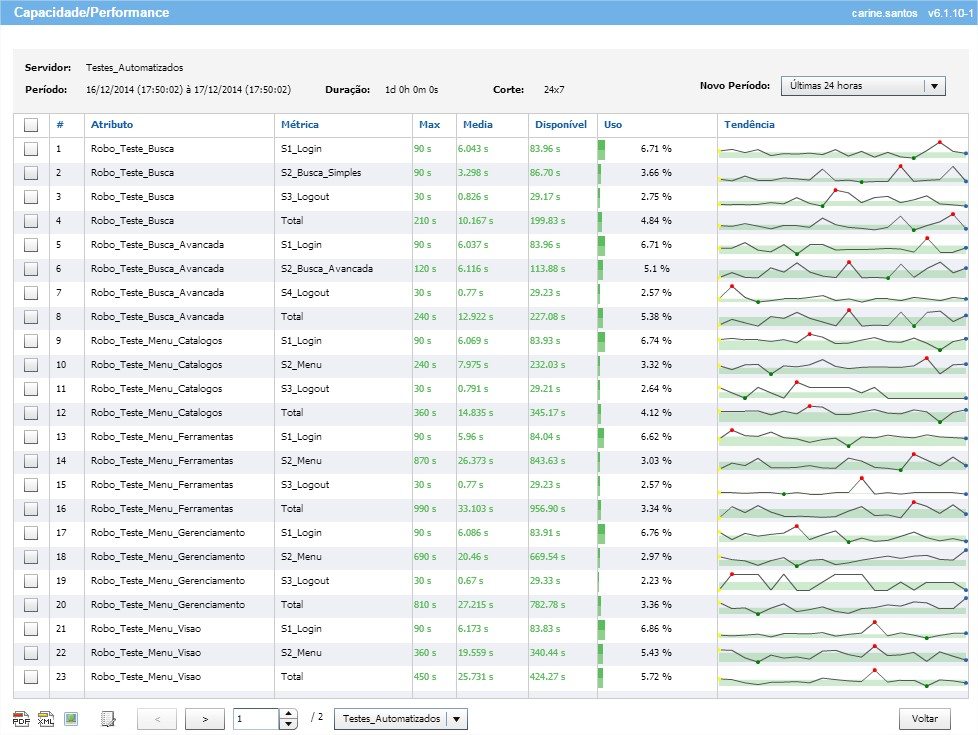Increase page number with up spinner arrow
The width and height of the screenshot is (978, 735).
tap(290, 713)
